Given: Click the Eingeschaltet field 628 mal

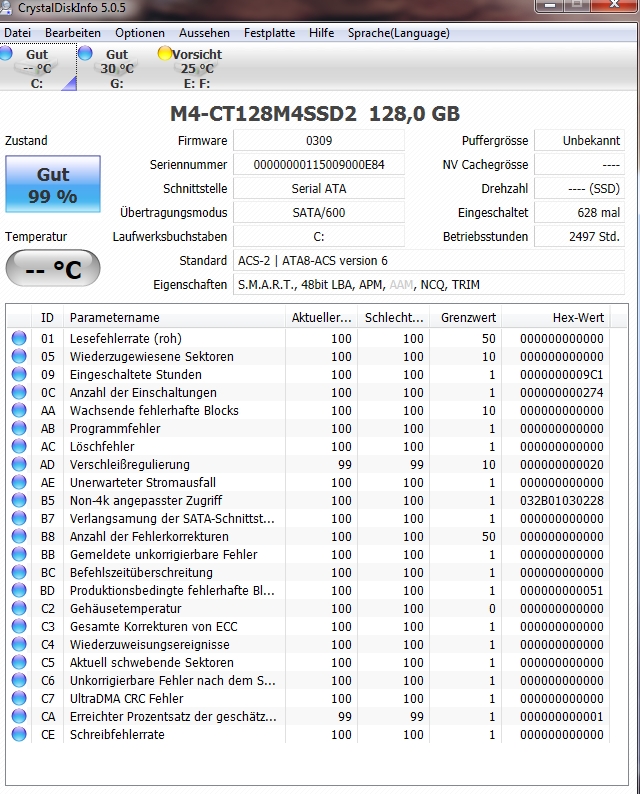Looking at the screenshot, I should (x=579, y=212).
